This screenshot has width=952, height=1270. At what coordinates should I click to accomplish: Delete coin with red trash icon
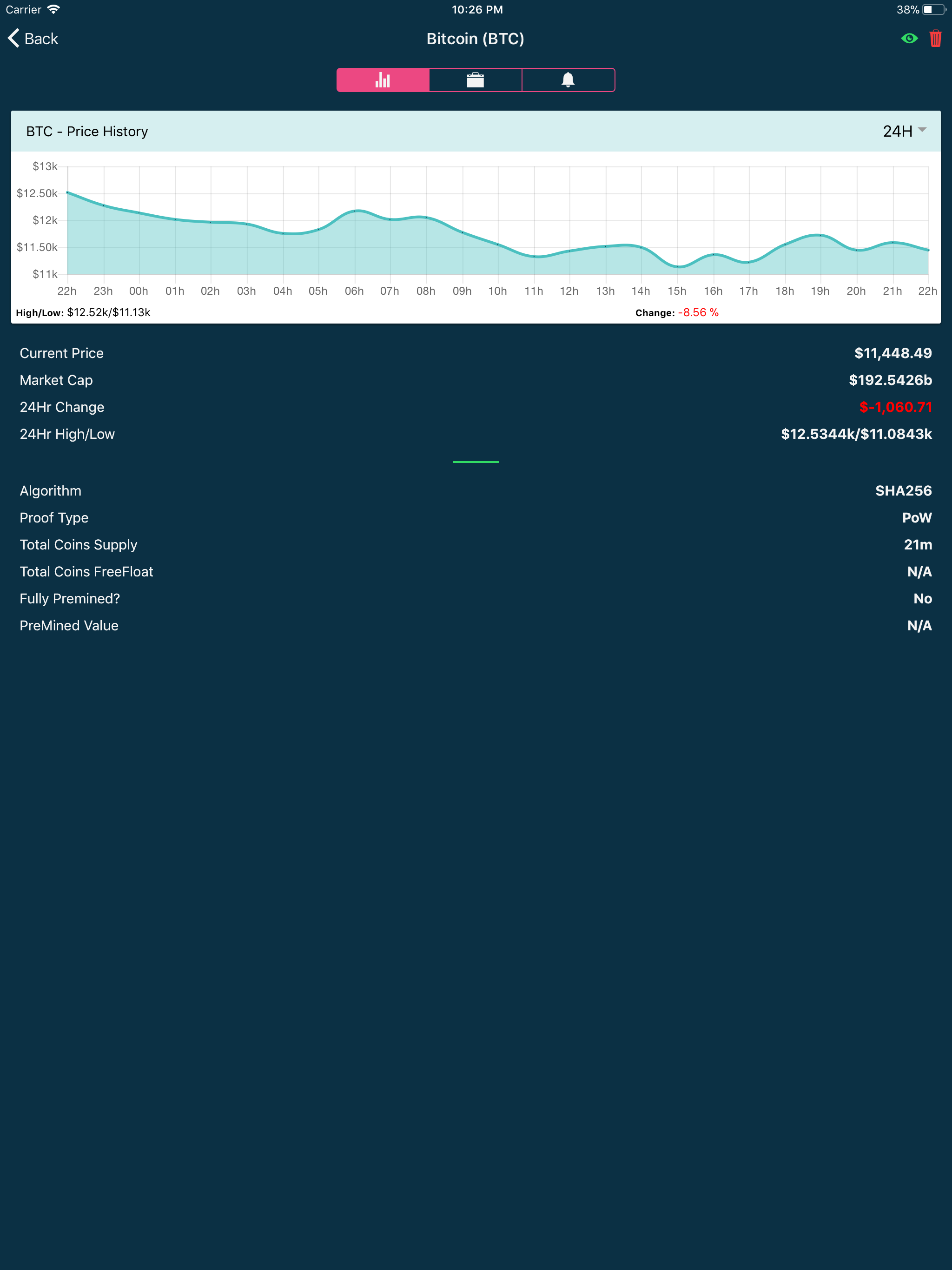[x=935, y=39]
